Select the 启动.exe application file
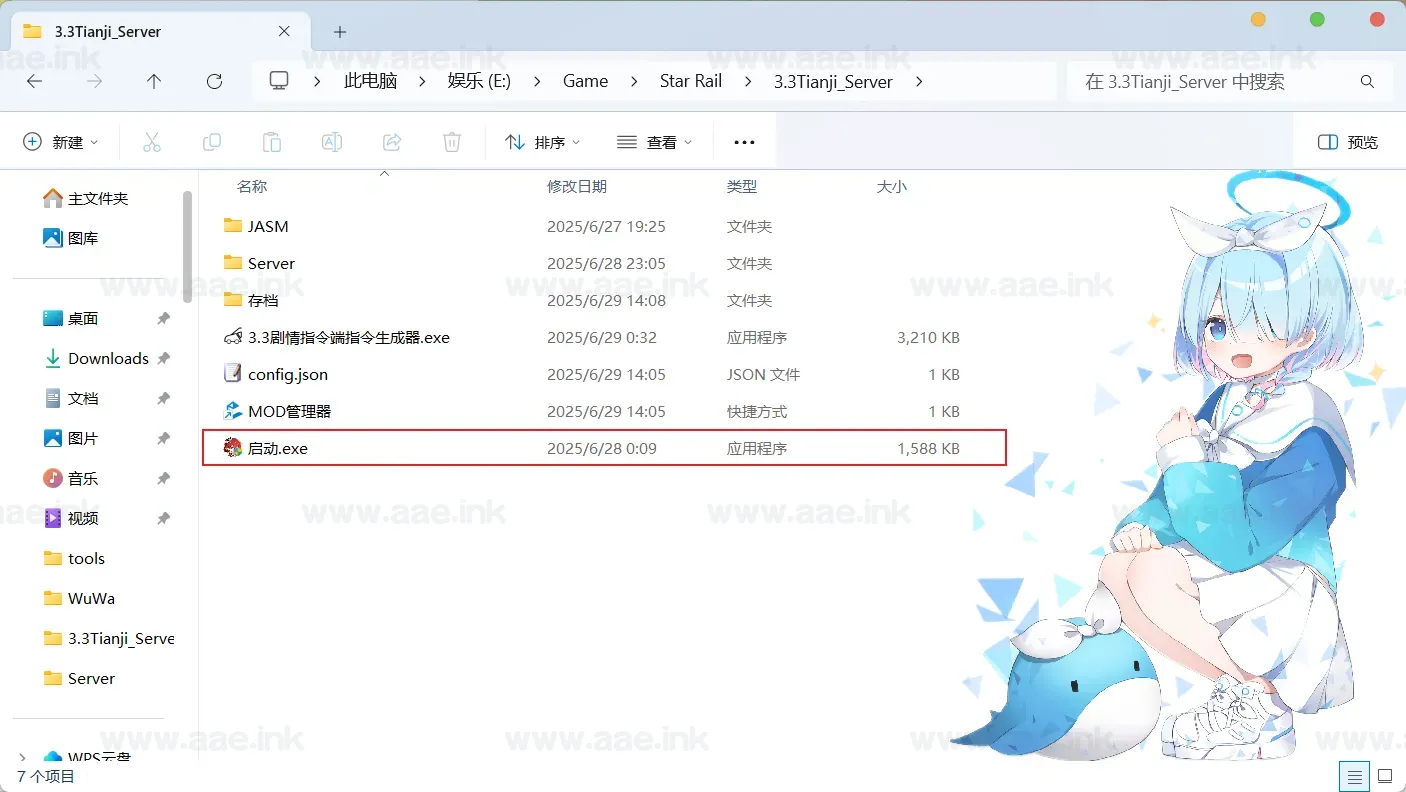Screen dimensions: 1406x792 (278, 449)
